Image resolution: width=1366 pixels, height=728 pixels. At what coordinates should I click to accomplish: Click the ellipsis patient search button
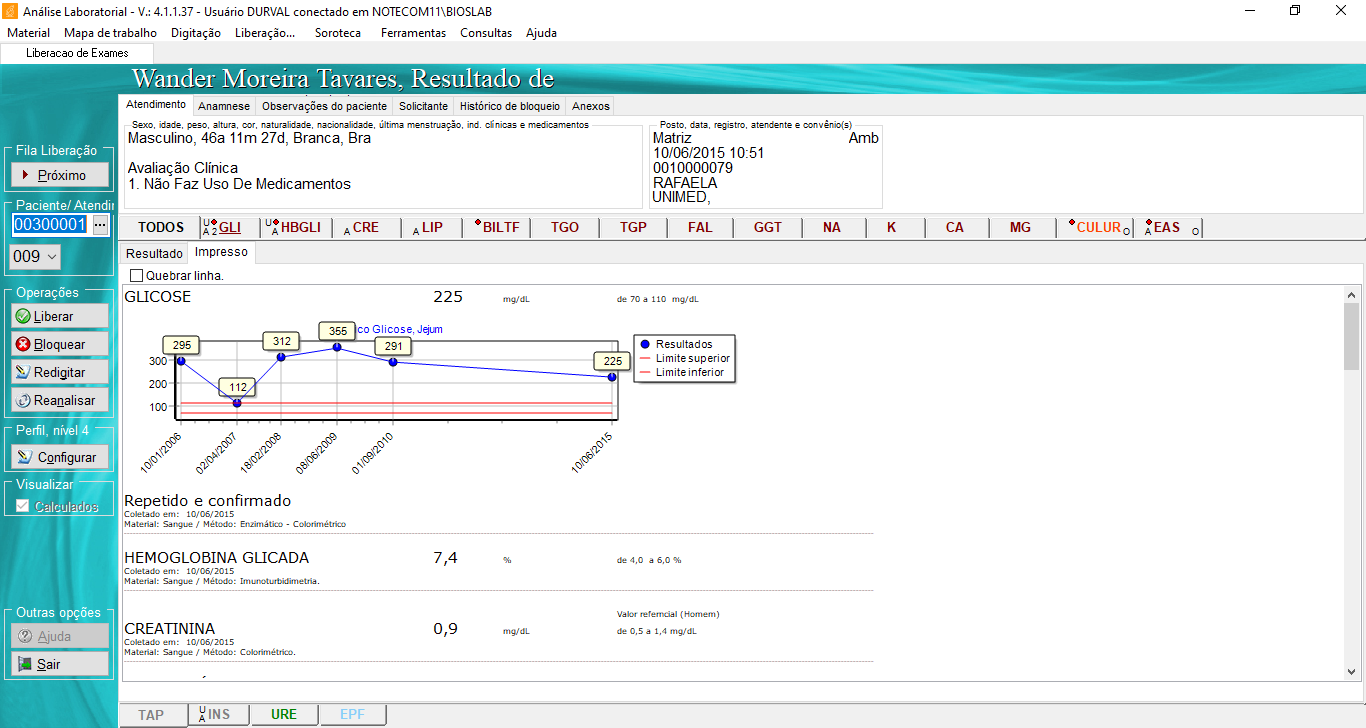99,225
